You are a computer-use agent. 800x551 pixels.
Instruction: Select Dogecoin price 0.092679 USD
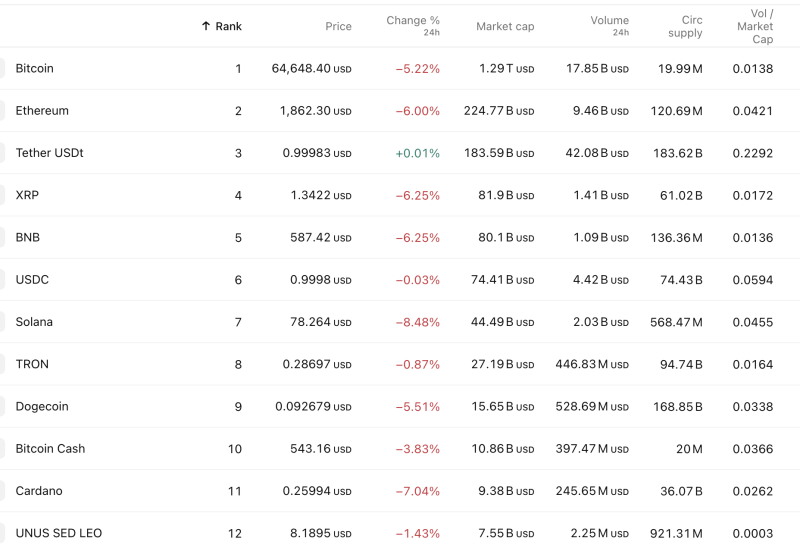[313, 407]
